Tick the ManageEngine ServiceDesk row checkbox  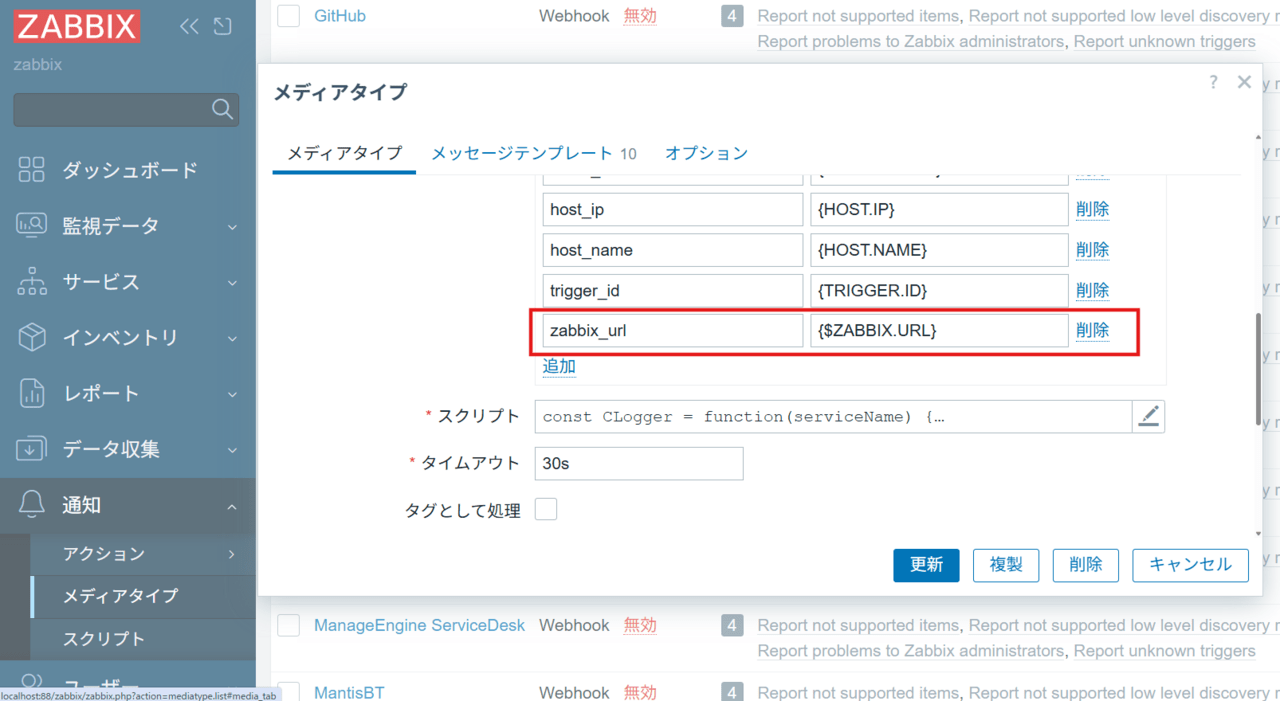coord(289,626)
